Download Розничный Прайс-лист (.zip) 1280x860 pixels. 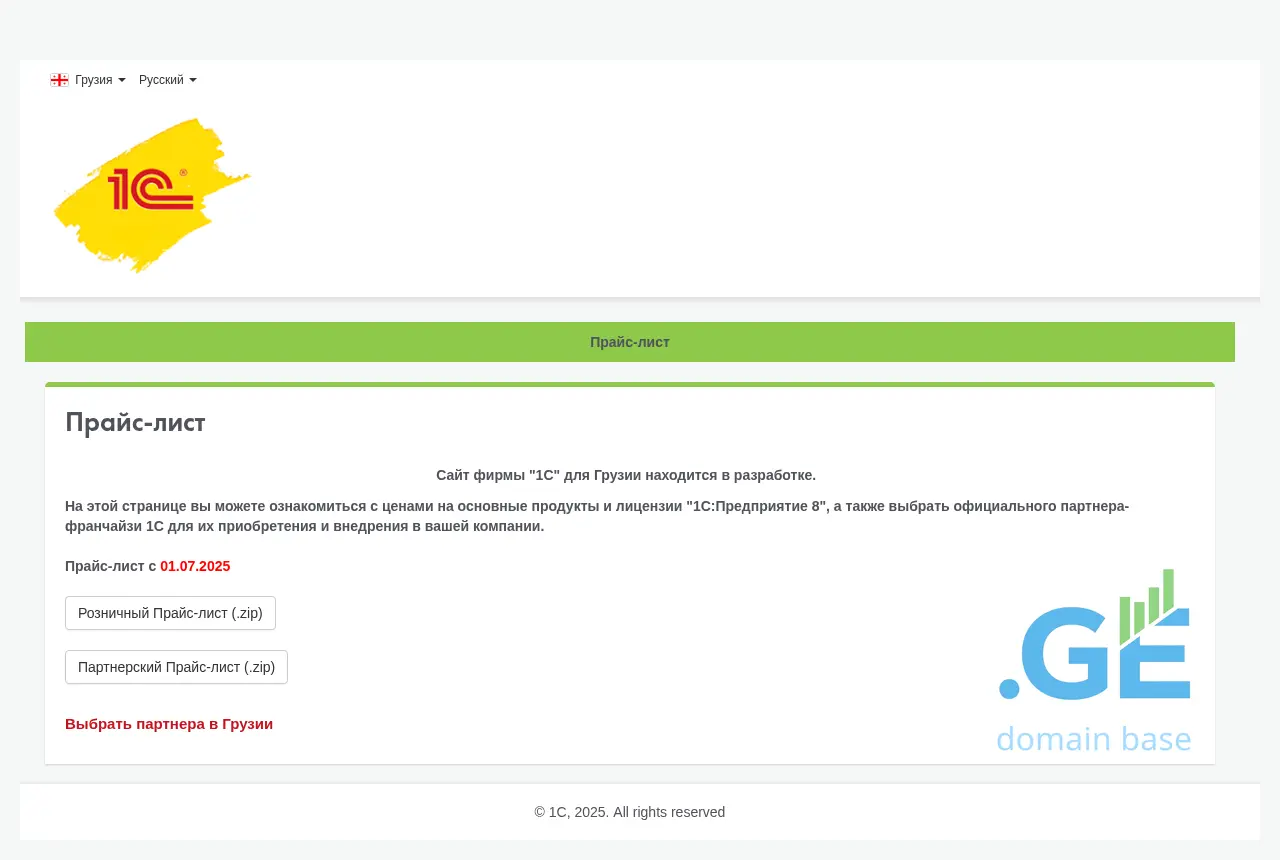[170, 613]
